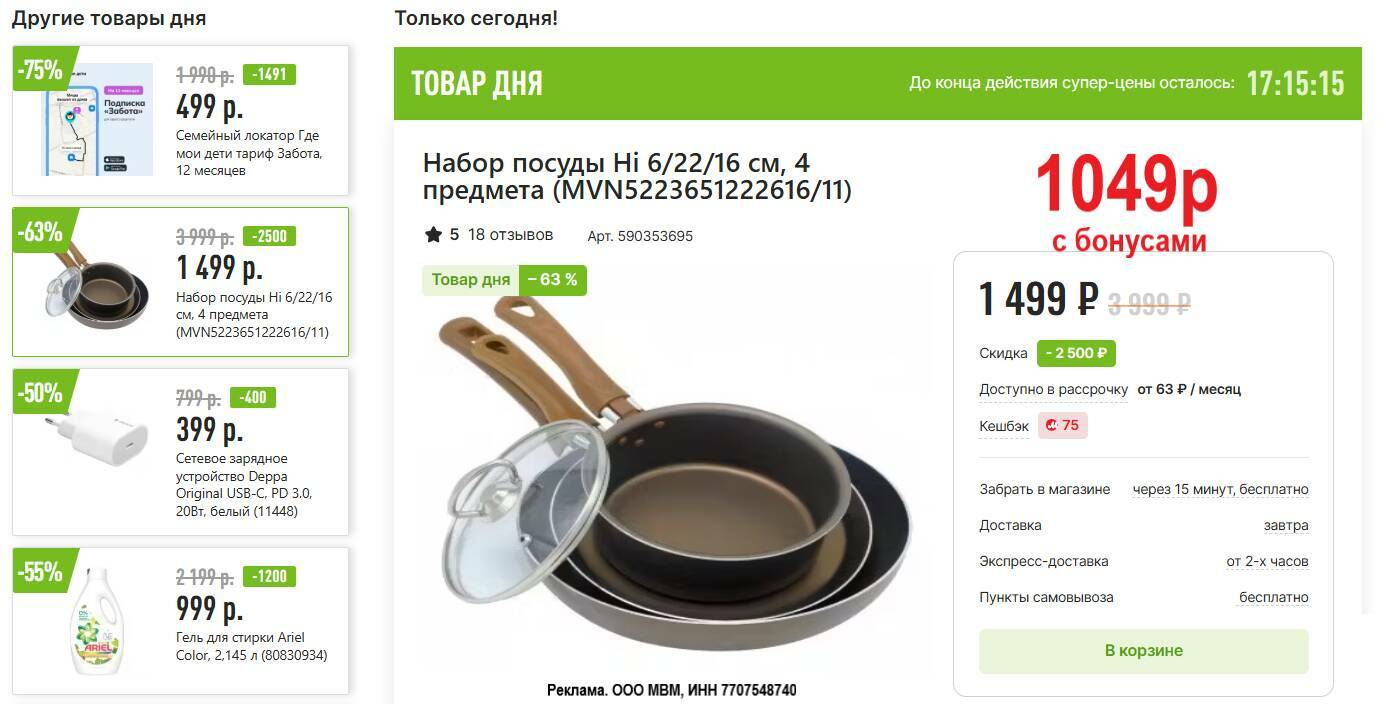Click 'бесплатно' pickup points link
Screen dimensions: 1377x704
(1274, 597)
